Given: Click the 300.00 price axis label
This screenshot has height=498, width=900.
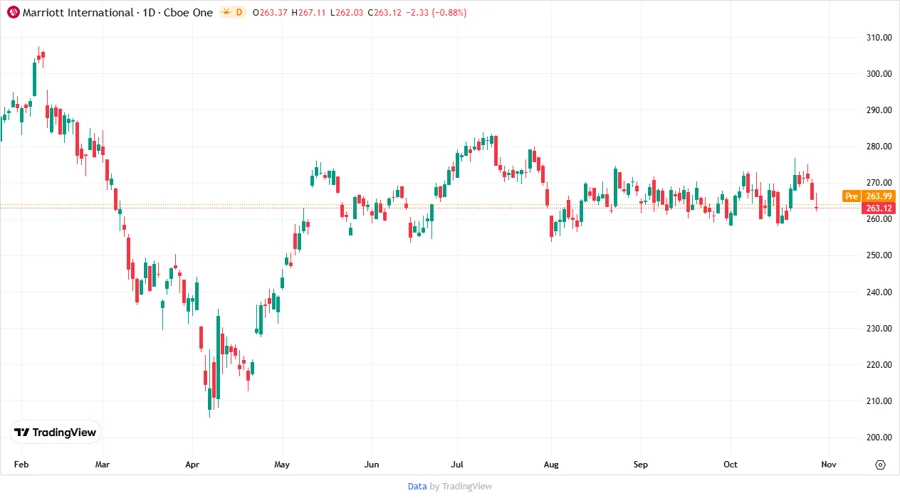Looking at the screenshot, I should [x=879, y=73].
